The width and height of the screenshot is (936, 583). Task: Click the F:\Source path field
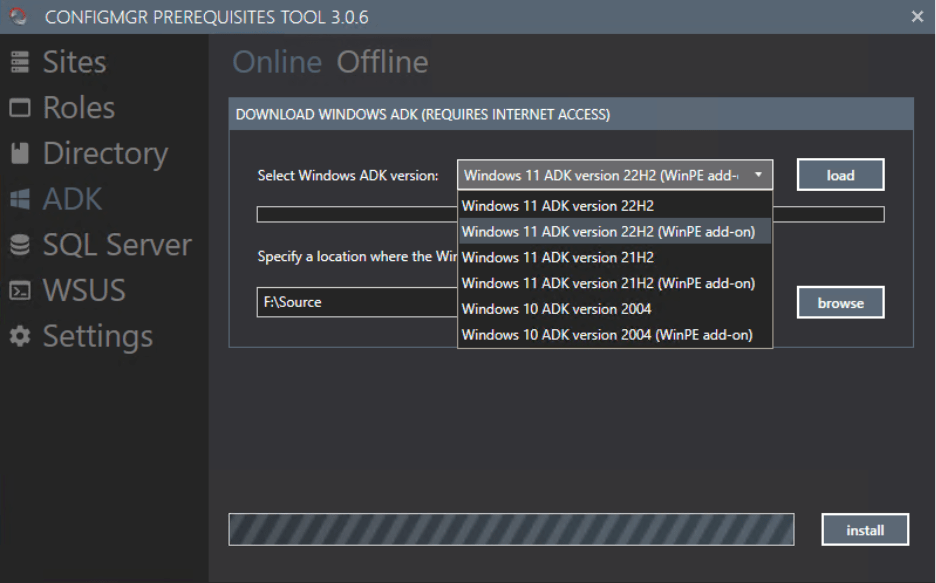(x=340, y=302)
